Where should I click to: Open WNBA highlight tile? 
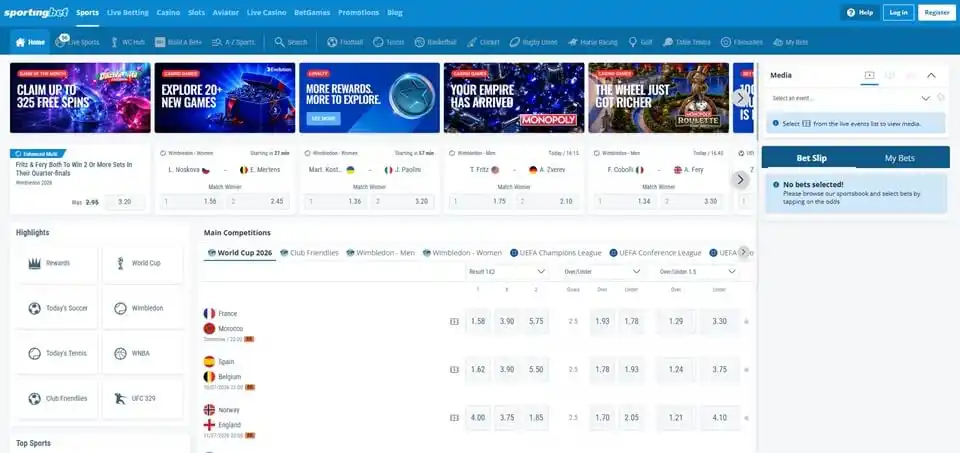coord(142,354)
